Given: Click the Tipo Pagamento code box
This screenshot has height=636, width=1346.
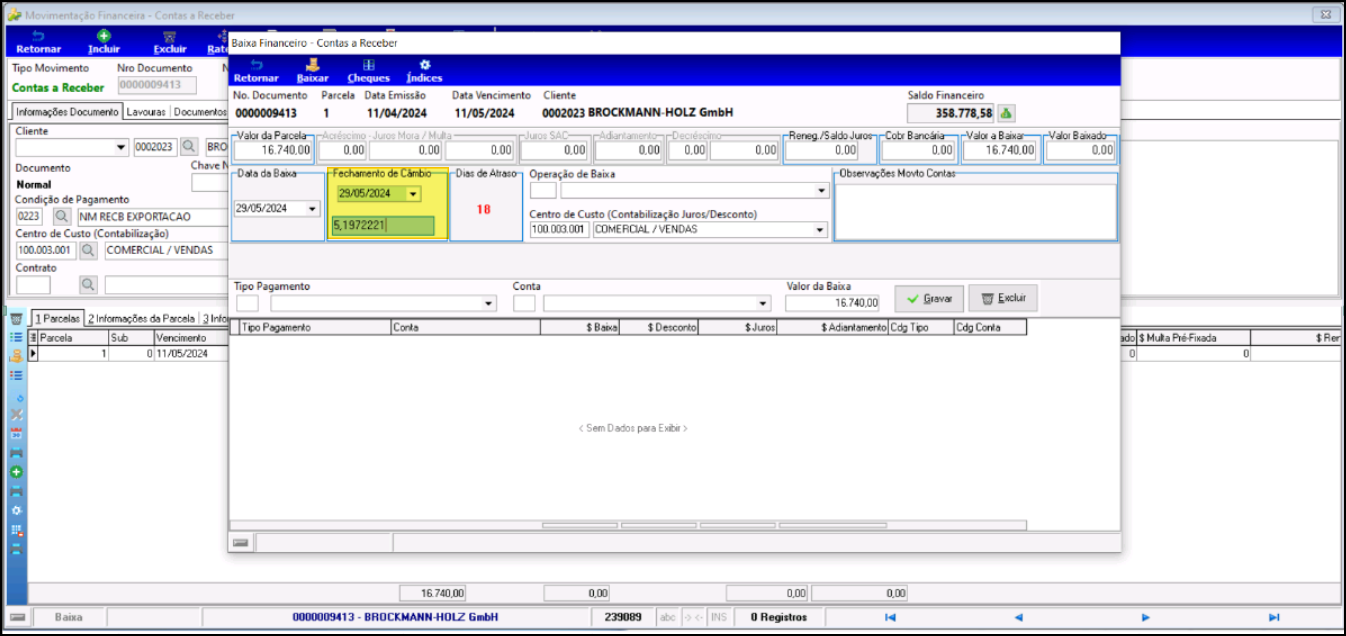Looking at the screenshot, I should [247, 303].
